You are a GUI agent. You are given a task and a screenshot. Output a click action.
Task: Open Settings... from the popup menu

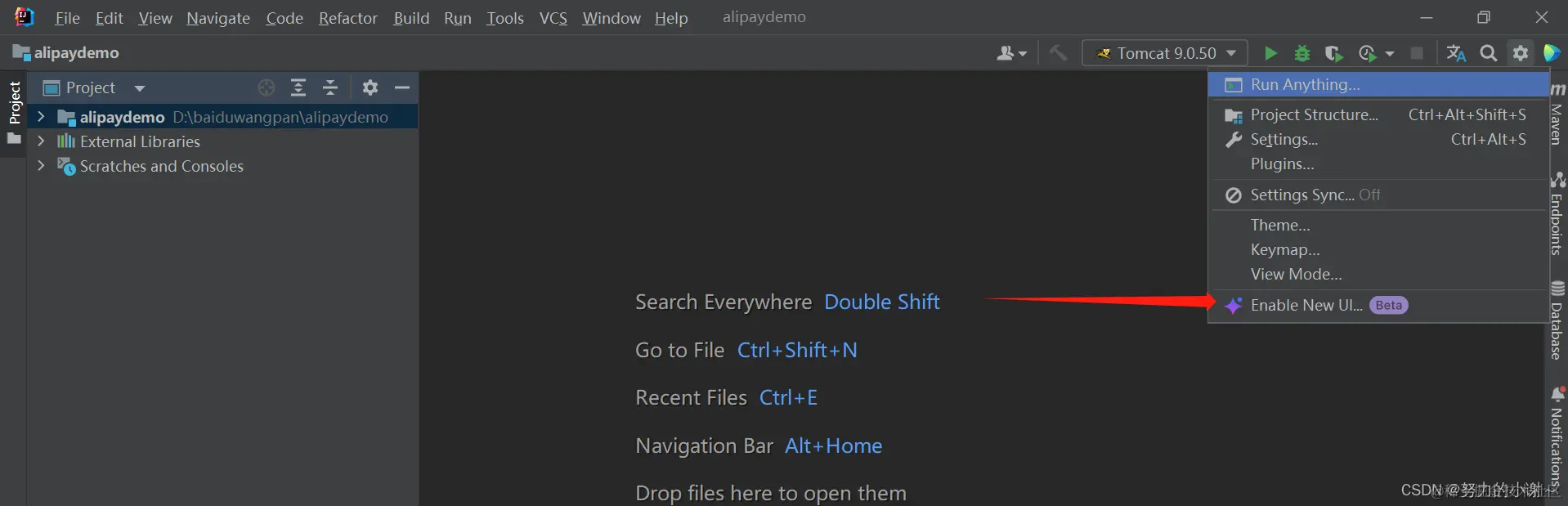click(x=1378, y=140)
